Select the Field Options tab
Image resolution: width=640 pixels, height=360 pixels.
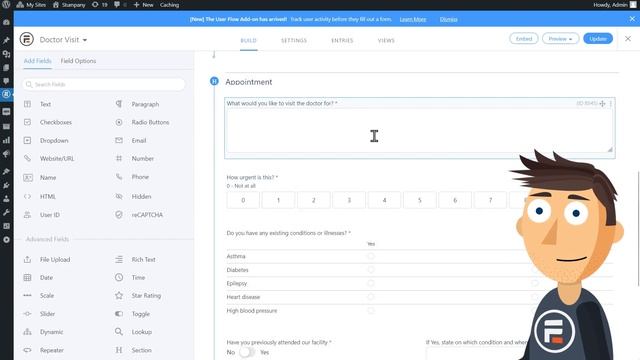[x=78, y=61]
